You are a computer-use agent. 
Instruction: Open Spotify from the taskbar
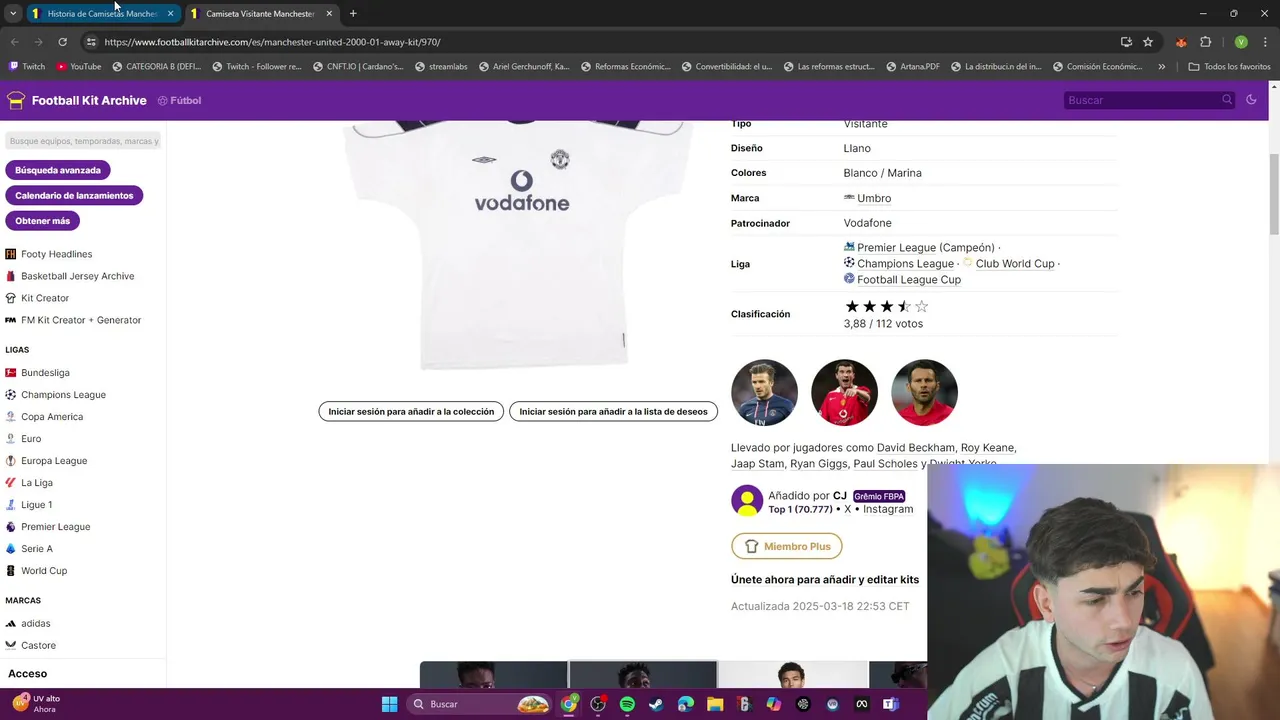pyautogui.click(x=627, y=704)
